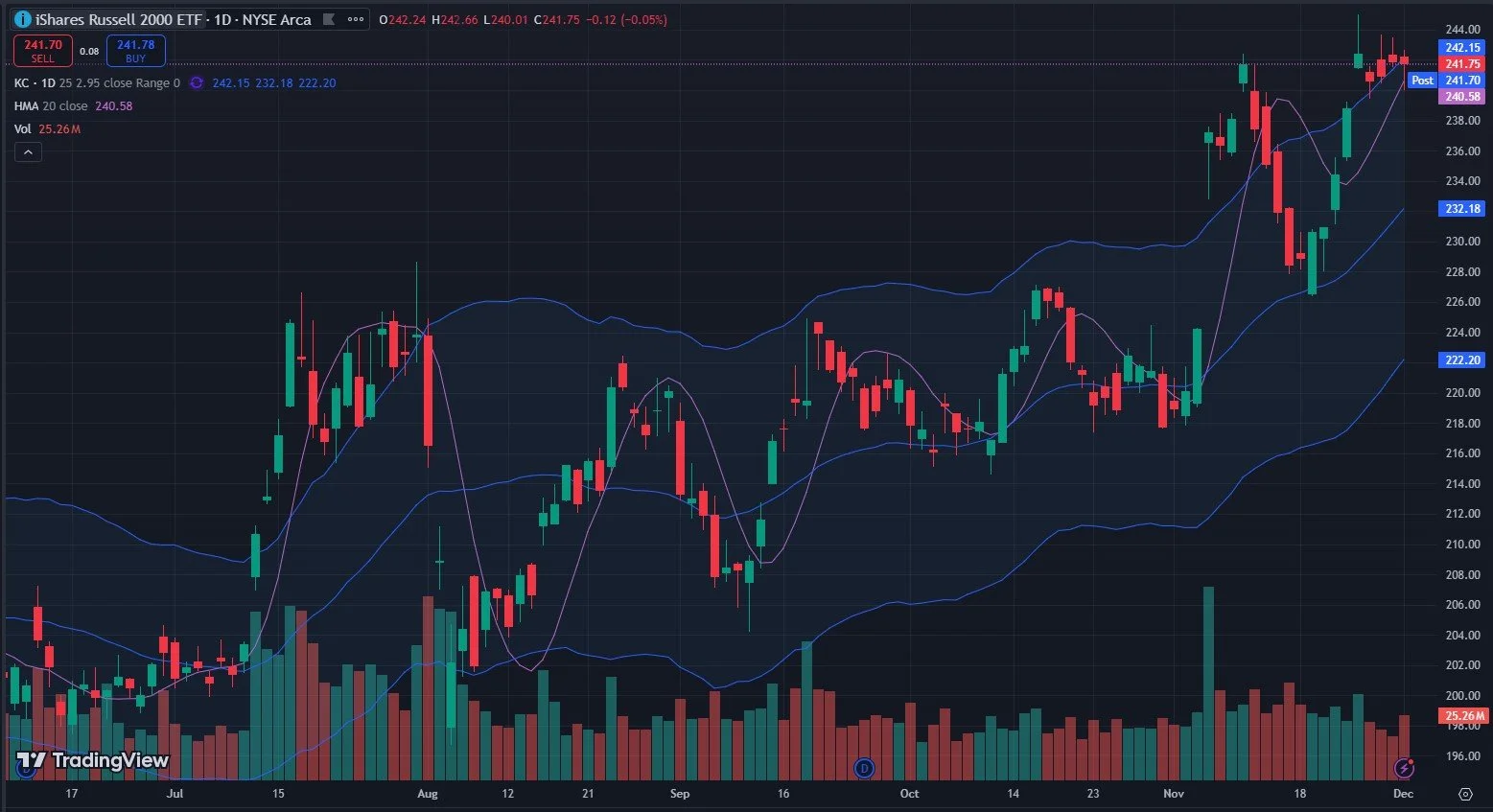Click the Vol value 25.26M in legend

pyautogui.click(x=59, y=128)
